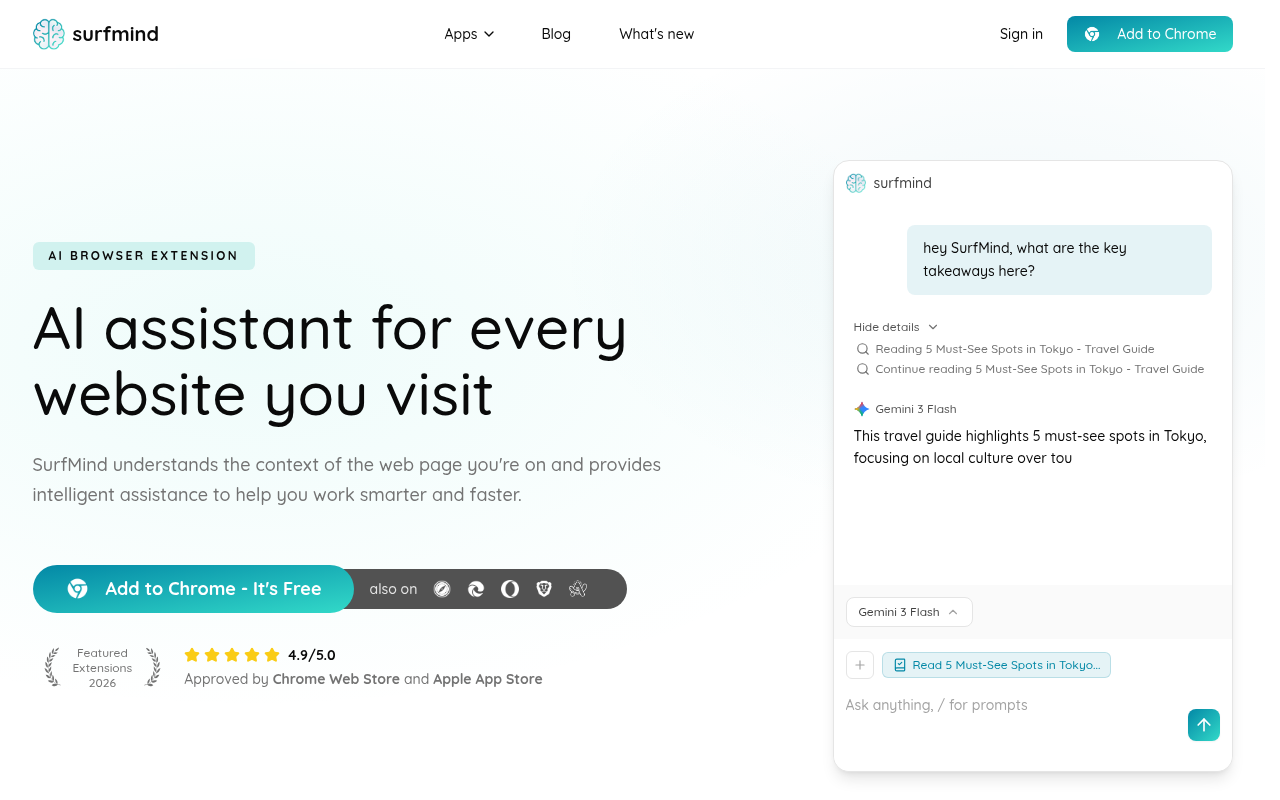The image size is (1280, 800).
Task: Click the first star in the rating
Action: coord(192,655)
